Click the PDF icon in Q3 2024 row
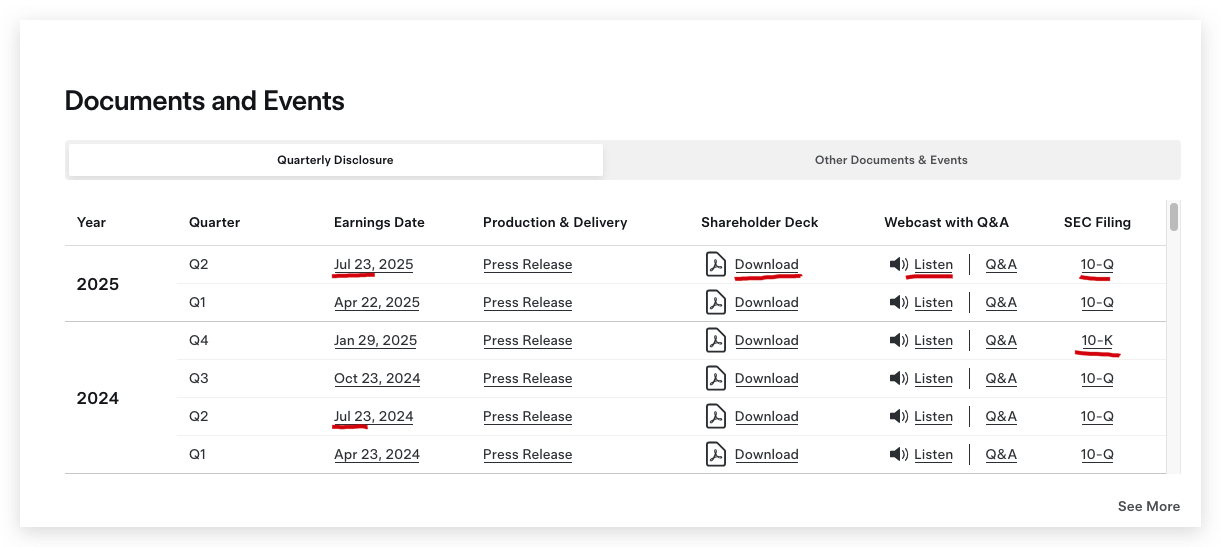The image size is (1221, 547). tap(715, 379)
